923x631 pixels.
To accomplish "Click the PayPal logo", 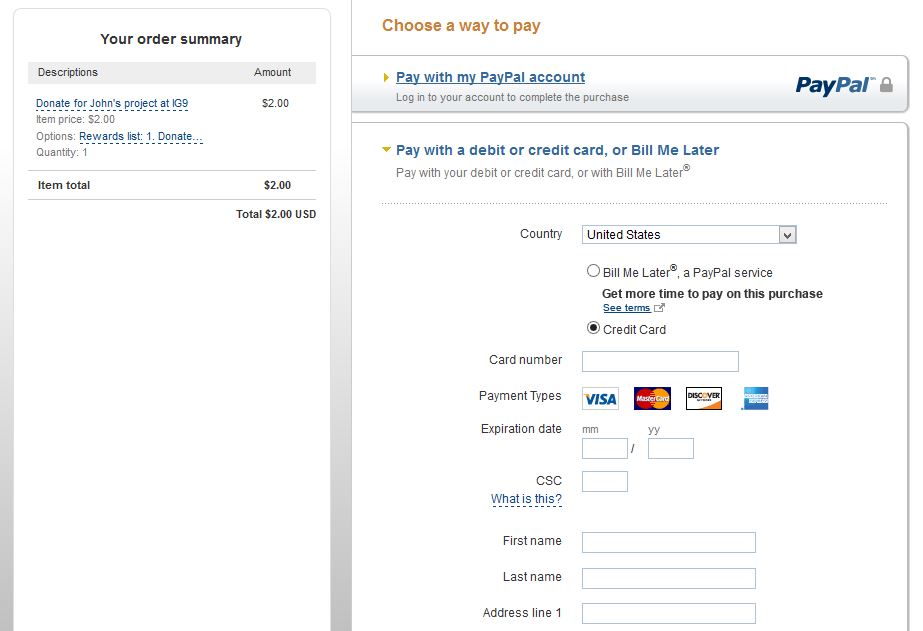I will click(x=833, y=85).
